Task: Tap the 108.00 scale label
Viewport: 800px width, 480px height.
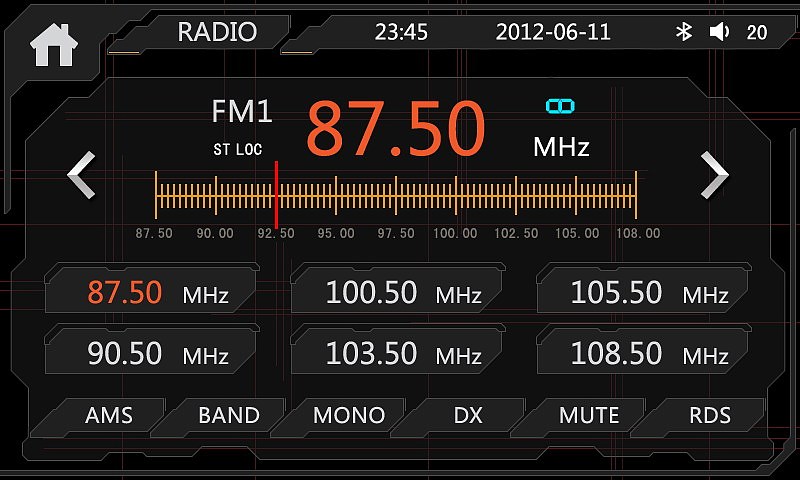Action: click(638, 234)
